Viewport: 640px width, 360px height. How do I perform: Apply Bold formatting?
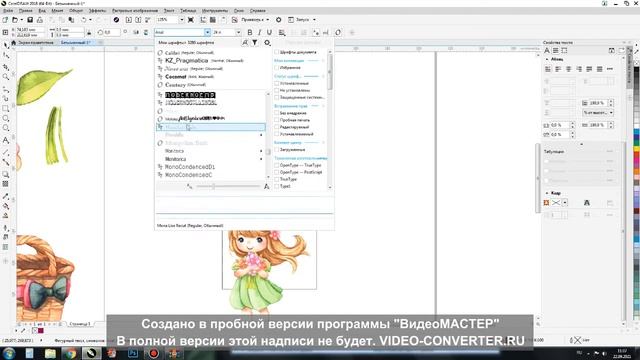[249, 32]
